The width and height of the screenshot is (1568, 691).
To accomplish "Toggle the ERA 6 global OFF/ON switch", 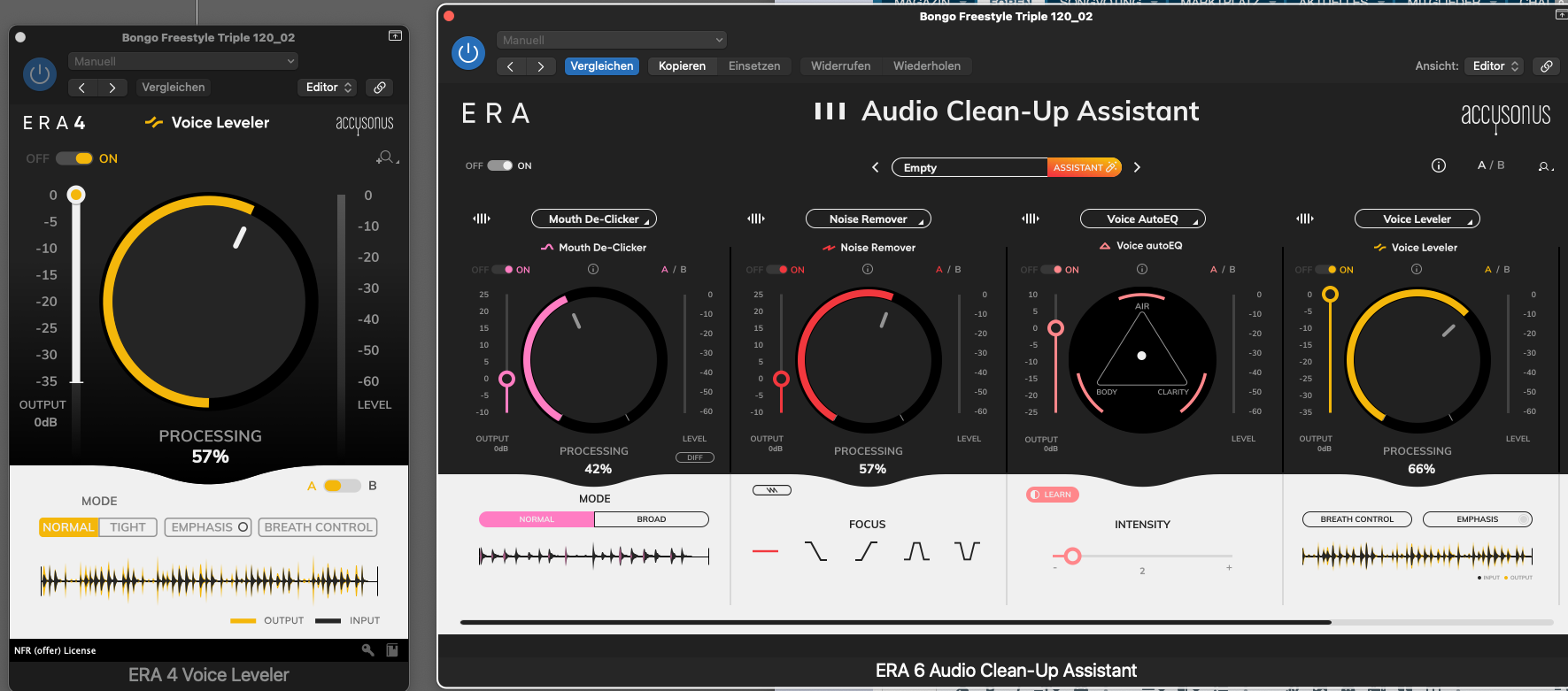I will coord(500,165).
